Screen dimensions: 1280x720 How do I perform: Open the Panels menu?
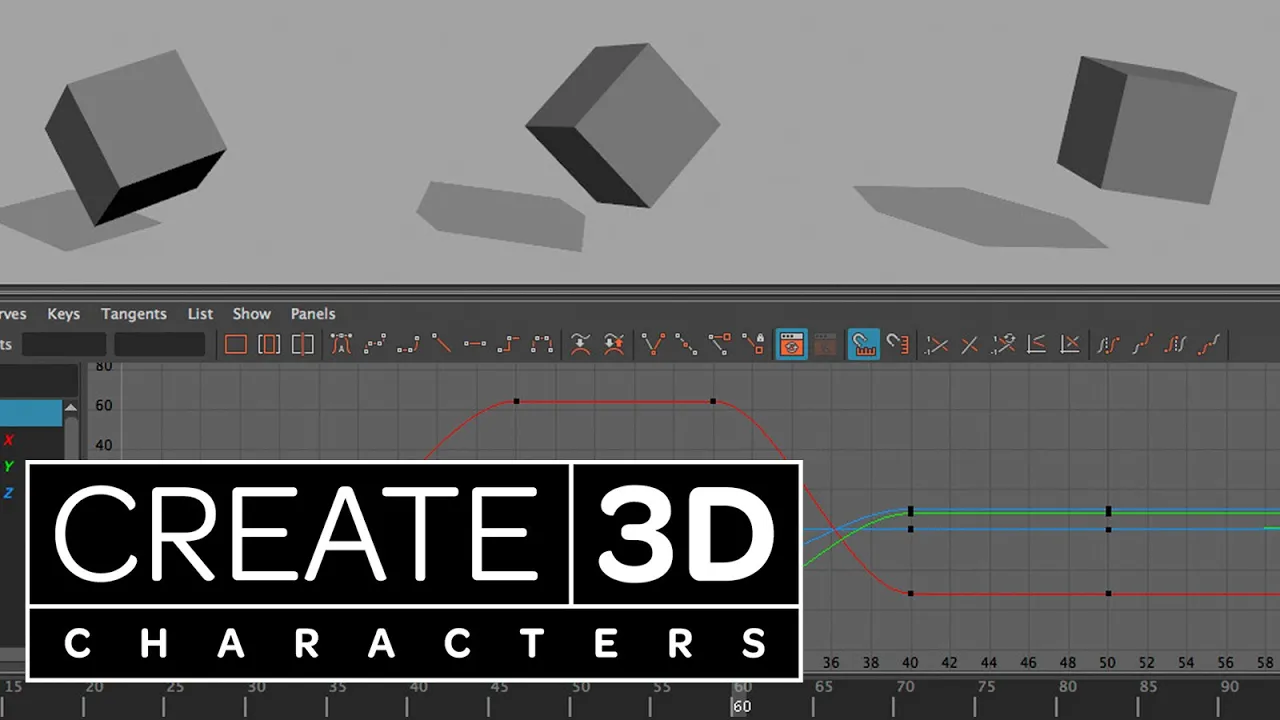point(312,314)
